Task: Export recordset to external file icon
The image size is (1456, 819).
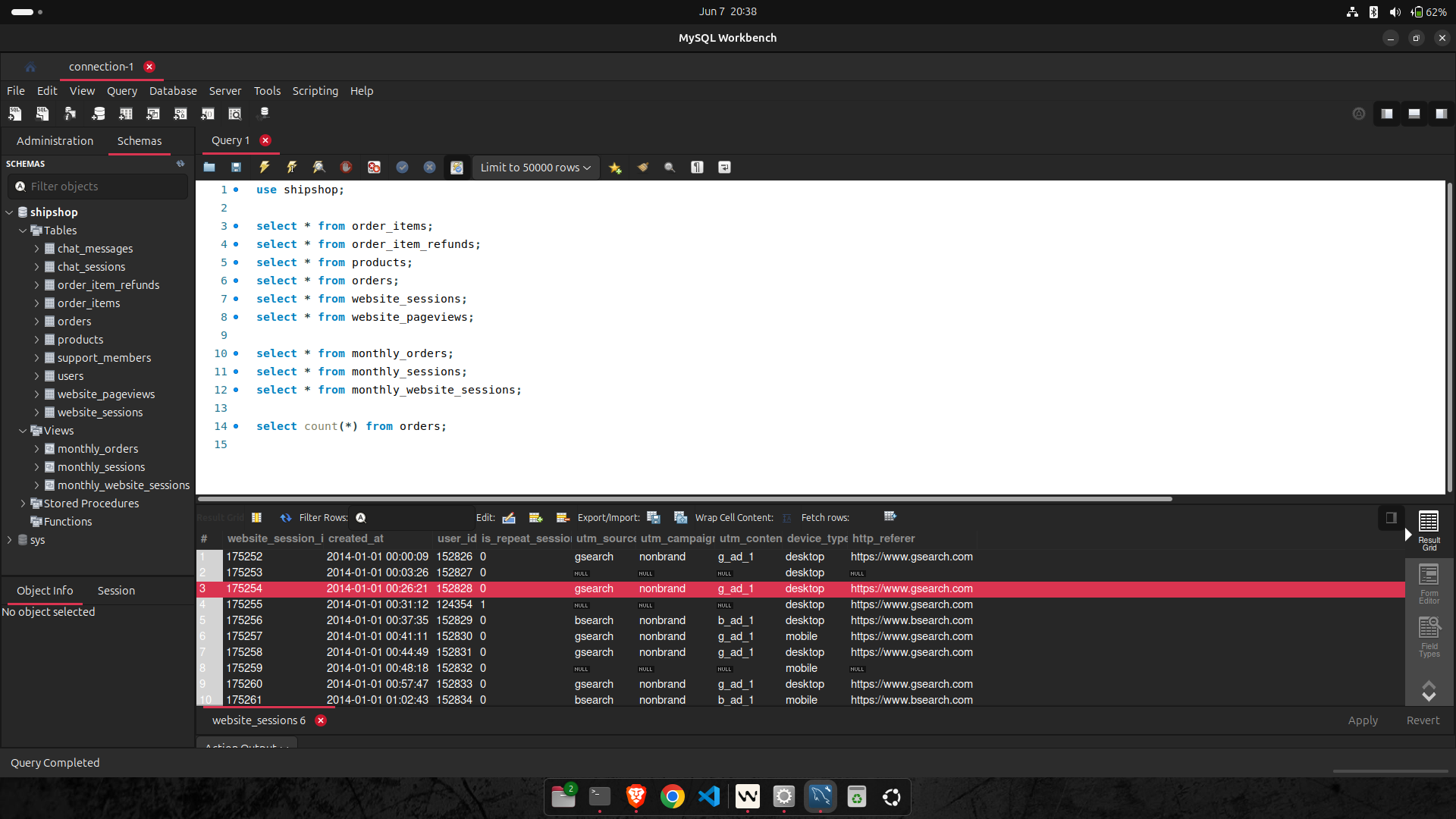Action: coord(653,518)
